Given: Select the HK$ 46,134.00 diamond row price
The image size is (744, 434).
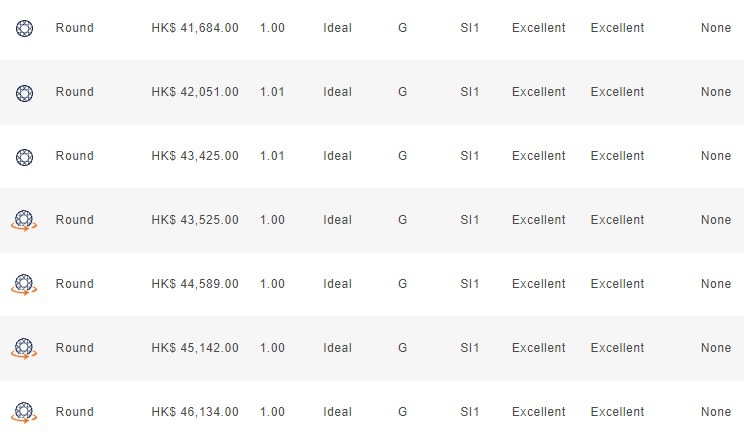Looking at the screenshot, I should 195,412.
